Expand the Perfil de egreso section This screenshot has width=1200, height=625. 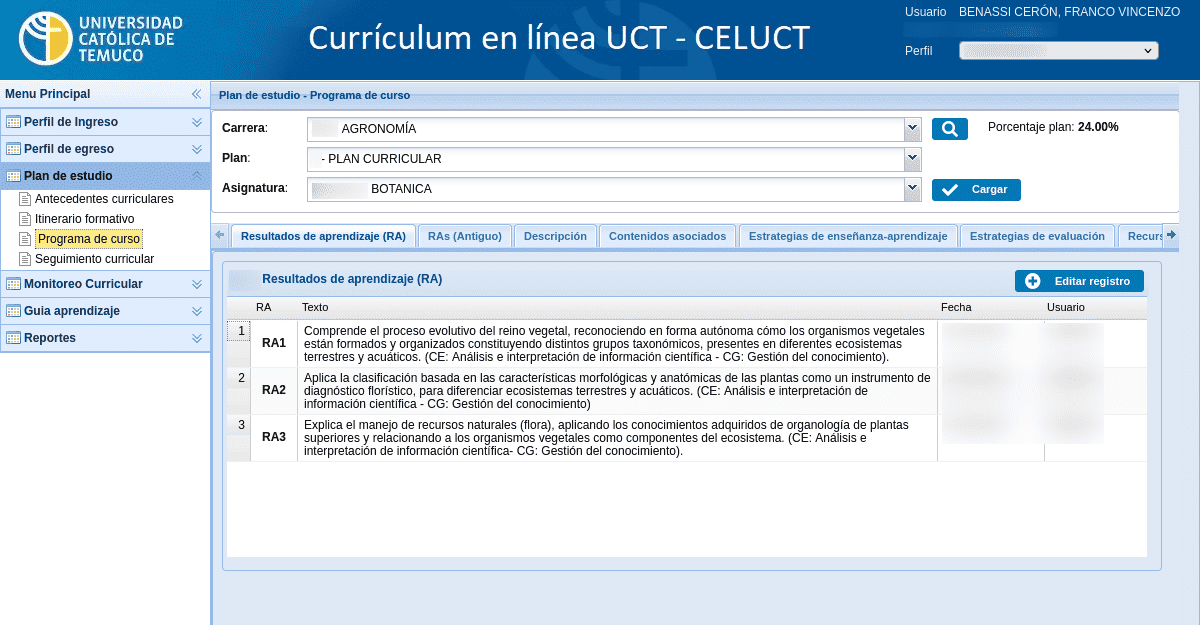click(x=196, y=148)
